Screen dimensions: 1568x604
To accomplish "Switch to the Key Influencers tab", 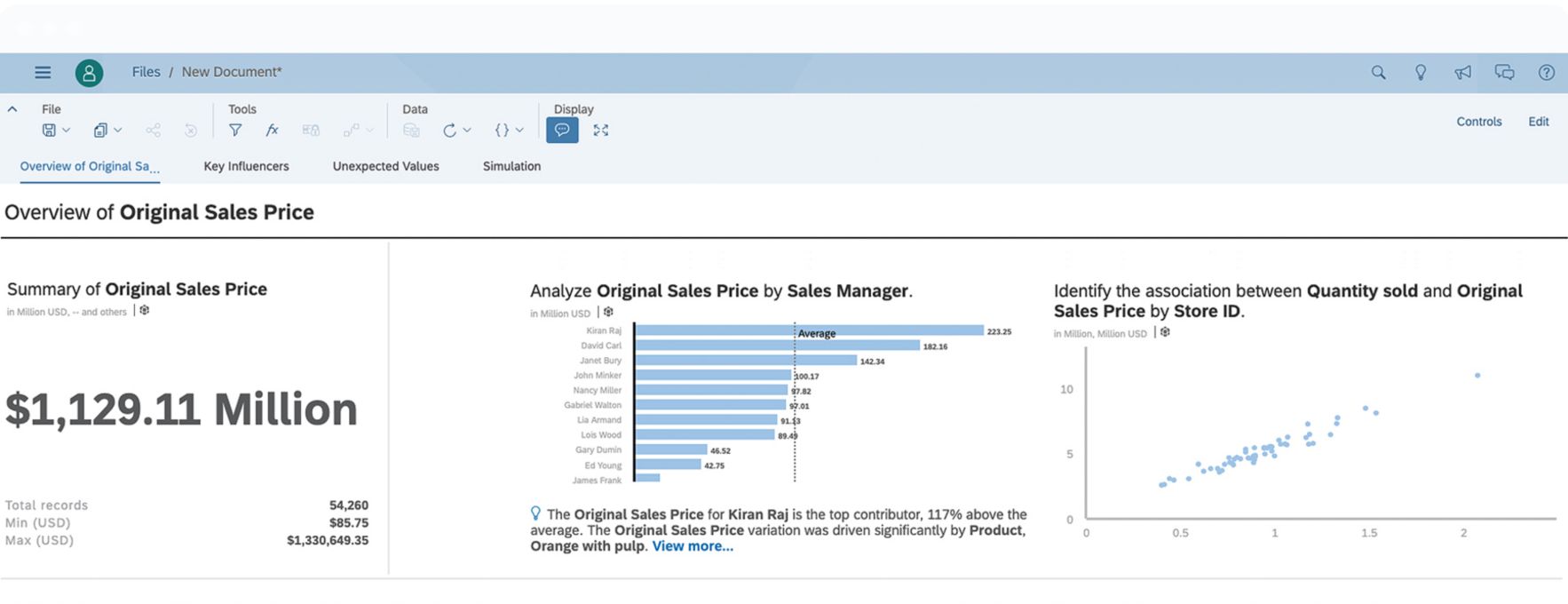I will (x=246, y=166).
